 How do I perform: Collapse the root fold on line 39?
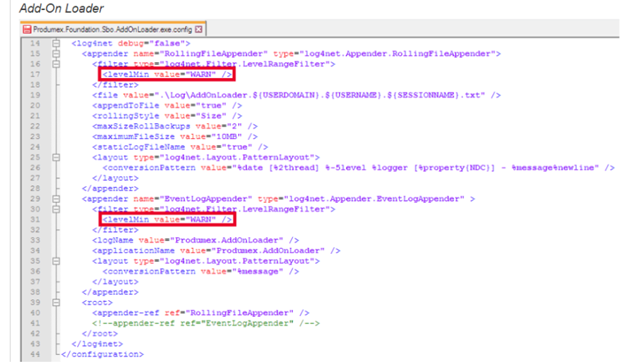click(x=56, y=302)
